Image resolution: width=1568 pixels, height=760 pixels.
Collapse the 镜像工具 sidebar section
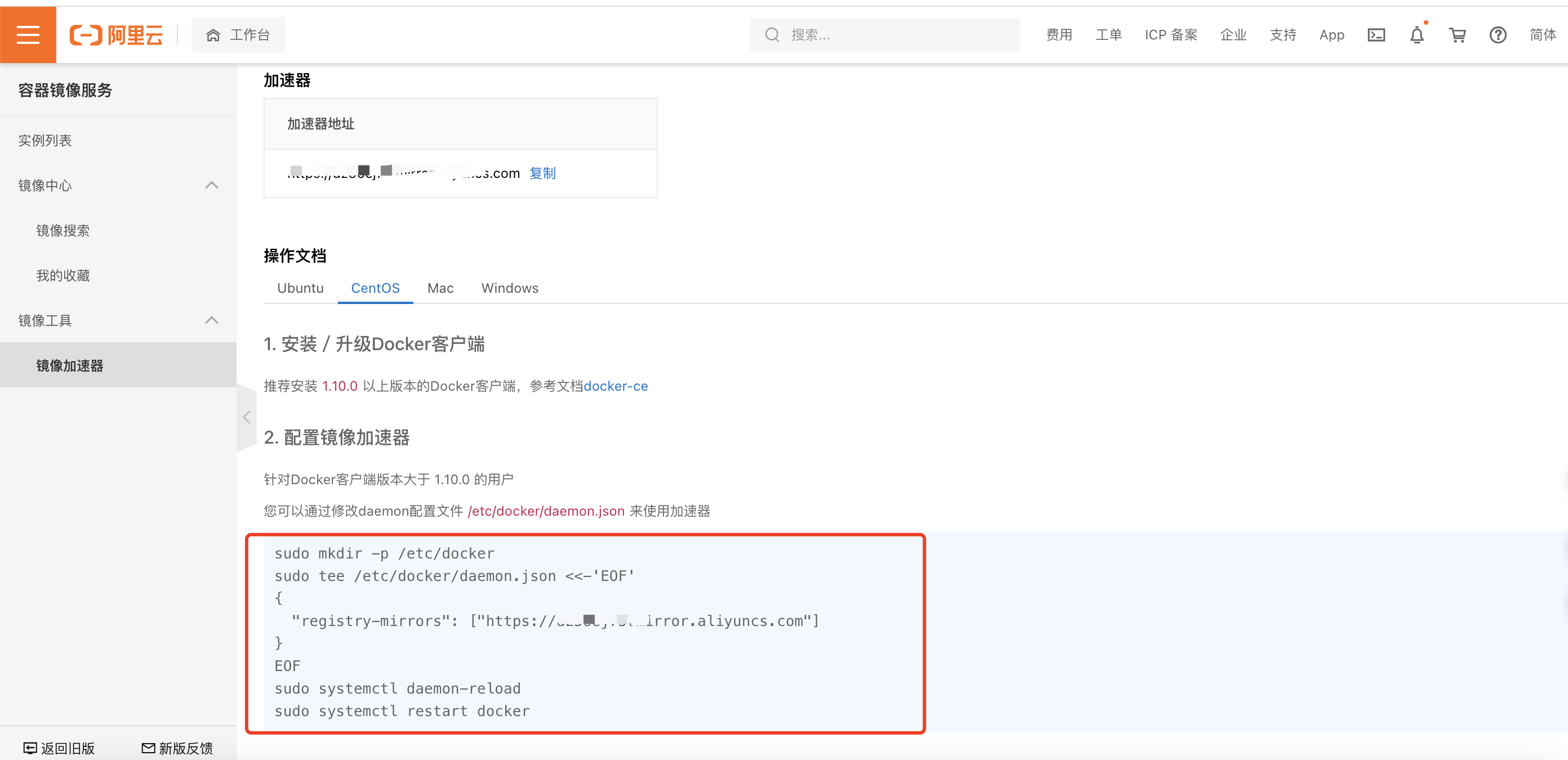point(211,320)
